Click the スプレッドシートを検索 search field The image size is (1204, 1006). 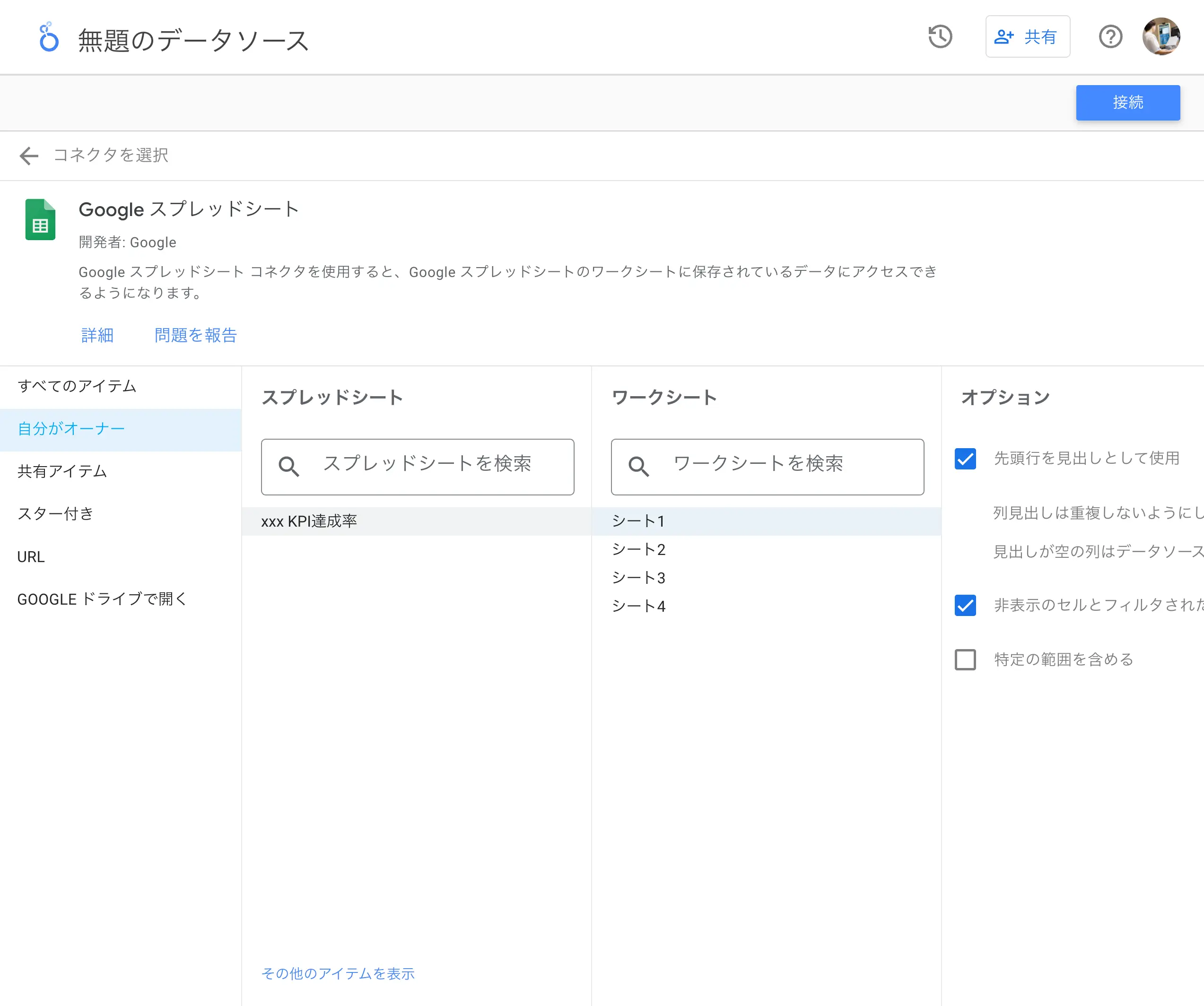click(x=418, y=467)
